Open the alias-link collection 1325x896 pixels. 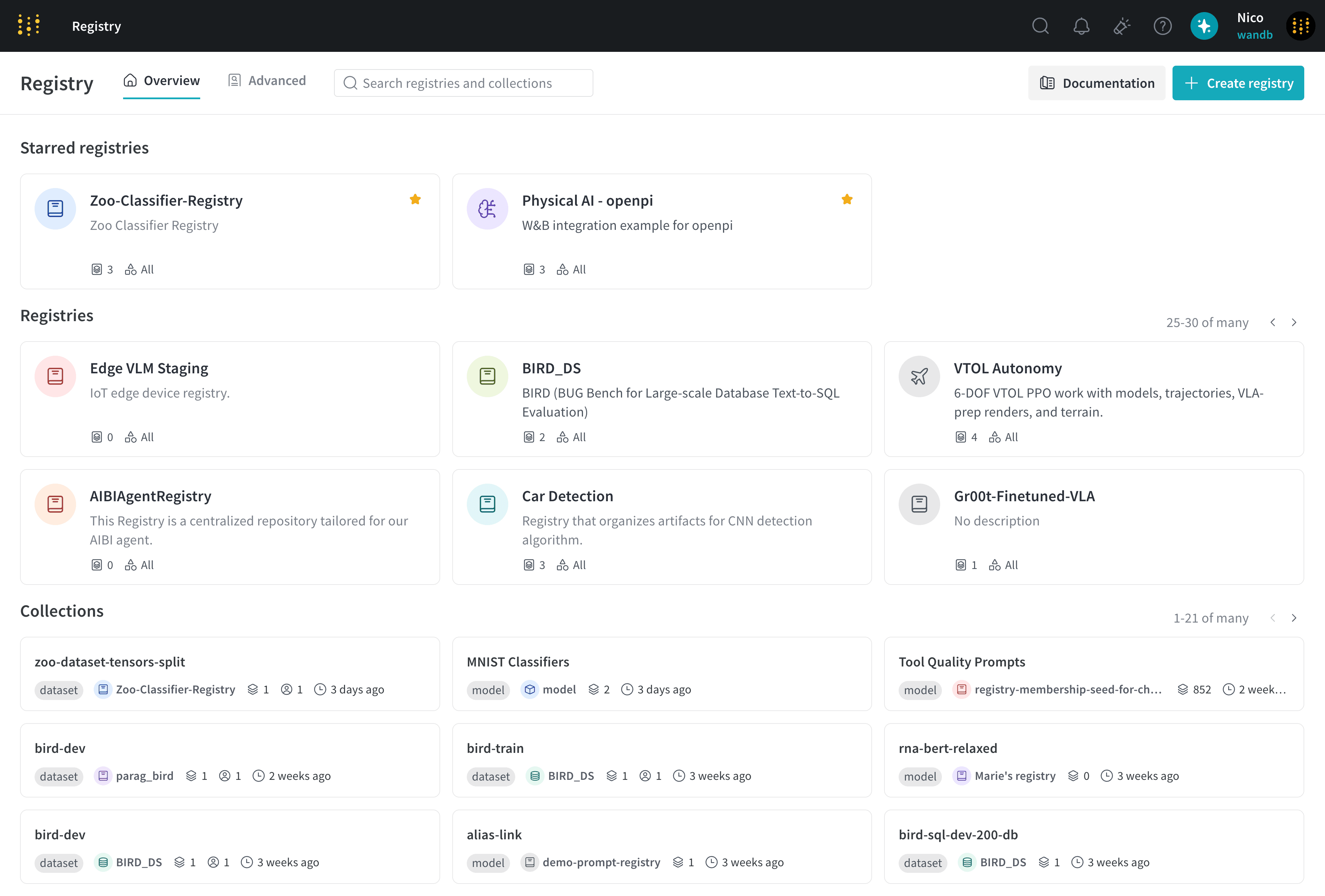[494, 835]
